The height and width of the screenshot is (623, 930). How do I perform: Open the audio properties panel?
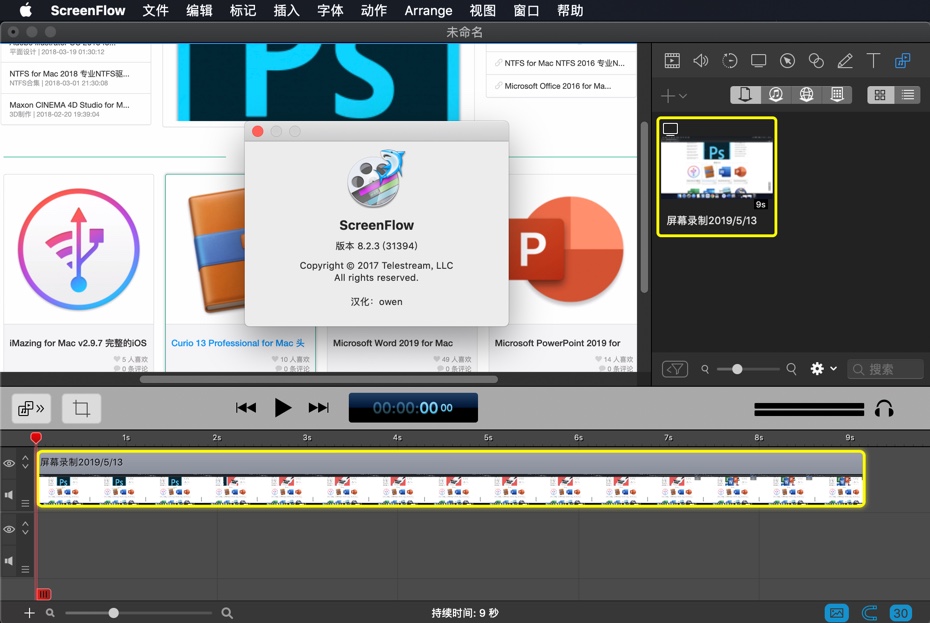tap(701, 60)
